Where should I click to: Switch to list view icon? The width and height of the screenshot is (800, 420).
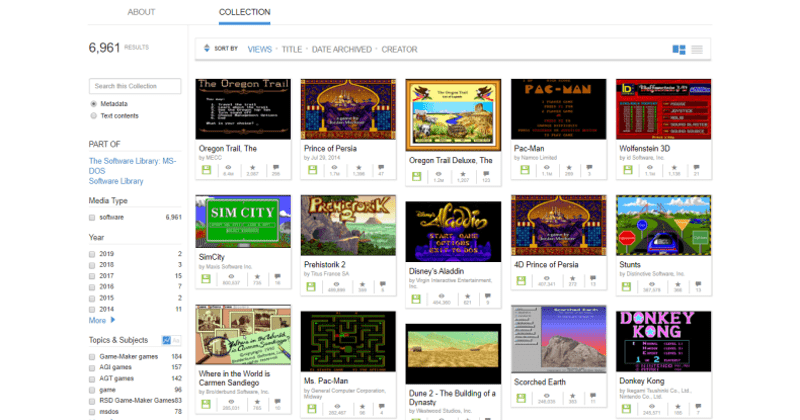(697, 50)
